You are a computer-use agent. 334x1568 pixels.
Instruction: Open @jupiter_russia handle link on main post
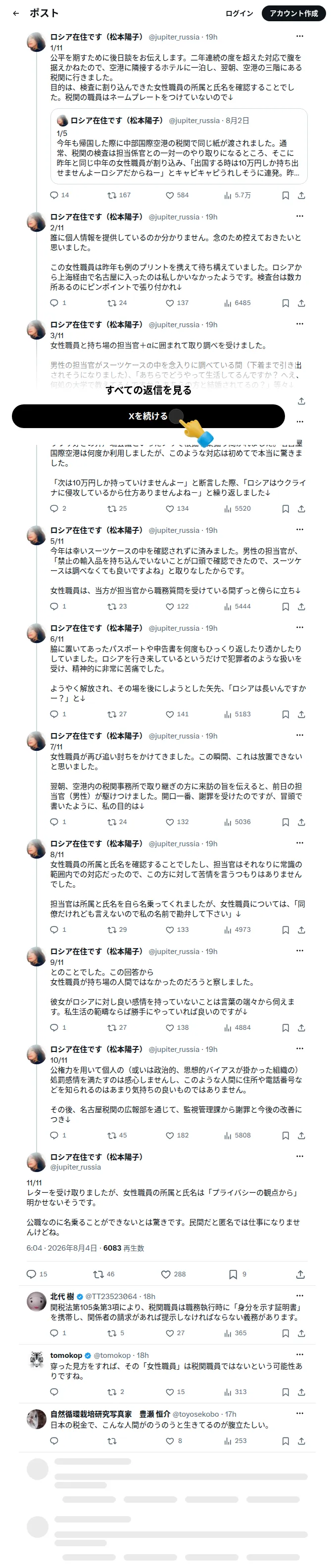pos(75,1168)
